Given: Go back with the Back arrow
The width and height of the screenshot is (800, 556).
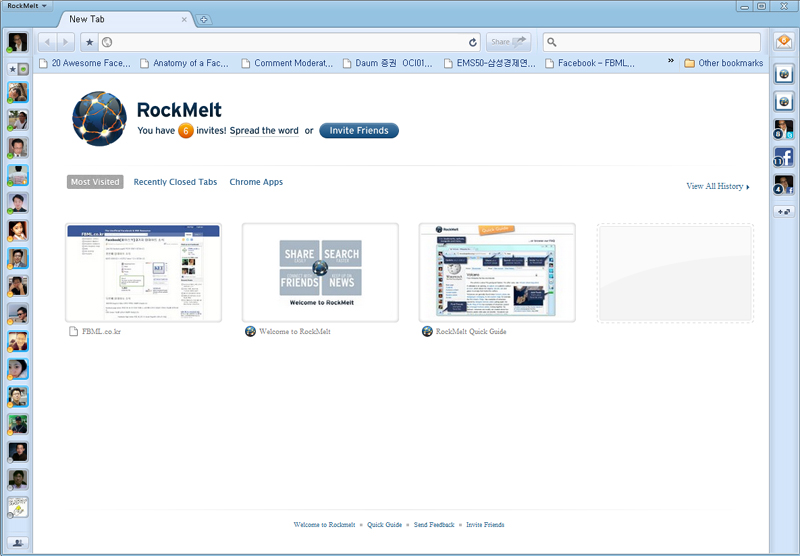Looking at the screenshot, I should [x=47, y=42].
